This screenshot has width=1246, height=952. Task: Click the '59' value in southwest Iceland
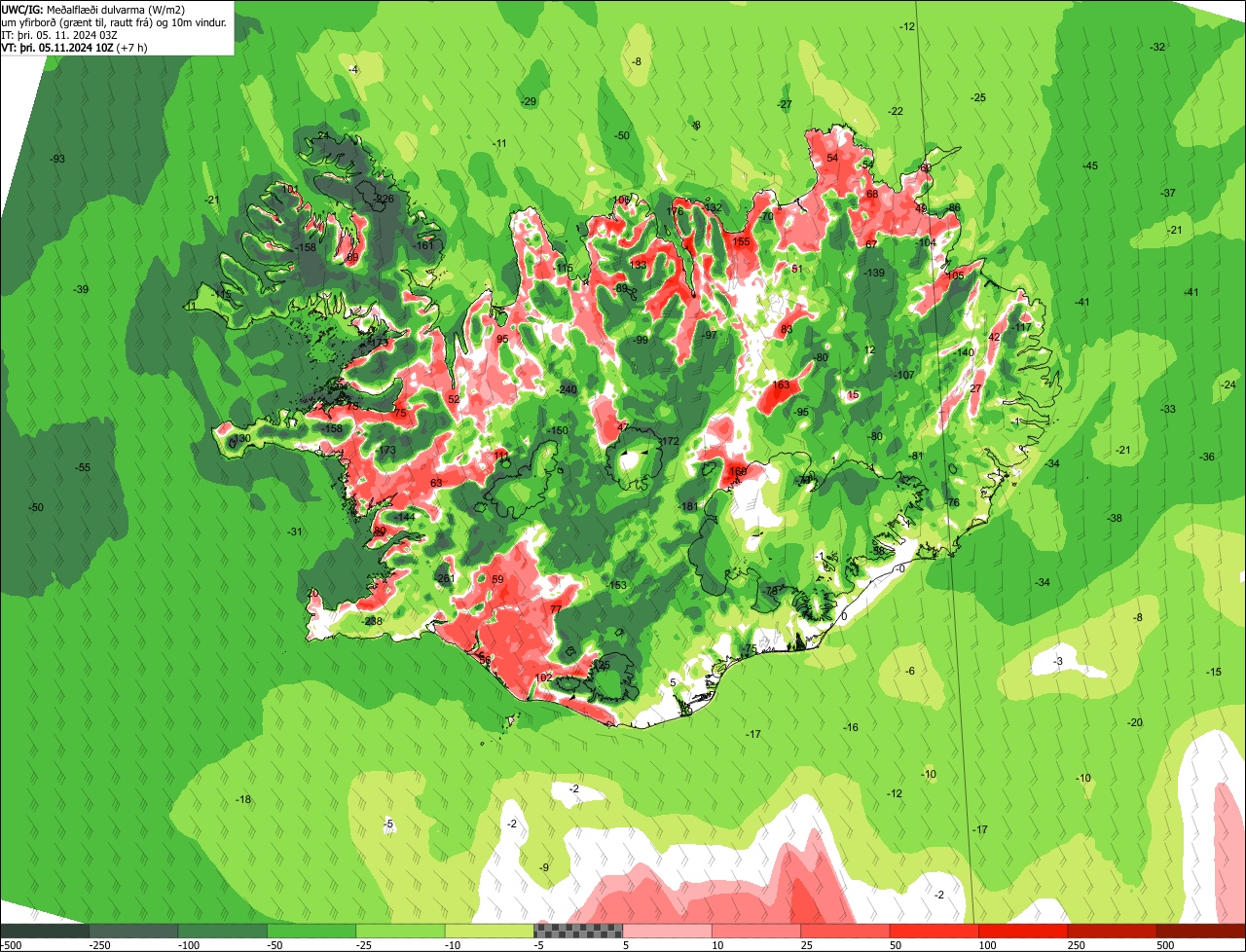498,579
